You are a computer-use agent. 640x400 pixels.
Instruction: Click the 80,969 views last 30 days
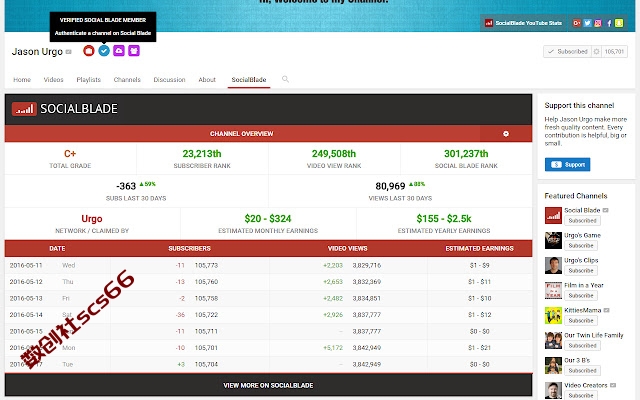click(390, 186)
